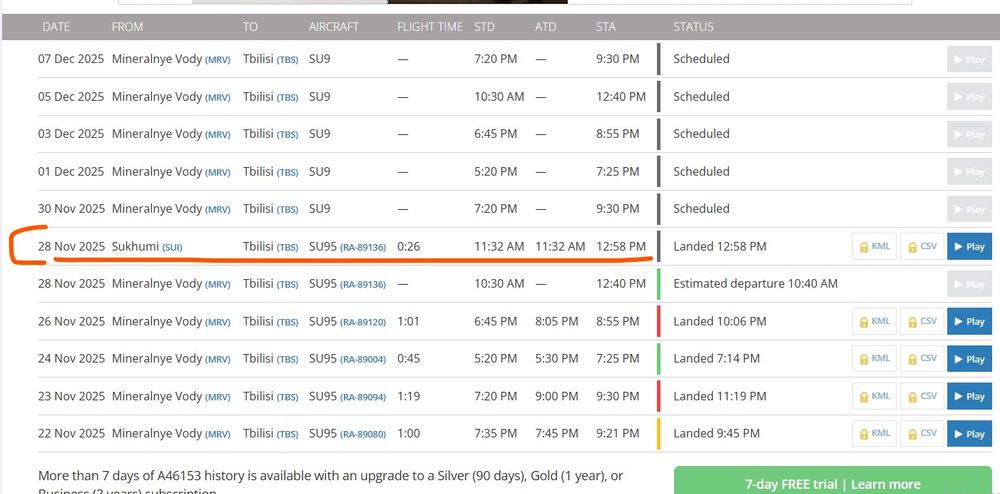The width and height of the screenshot is (1000, 494).
Task: Click the disabled Play button for 03 Dec
Action: pyautogui.click(x=969, y=134)
